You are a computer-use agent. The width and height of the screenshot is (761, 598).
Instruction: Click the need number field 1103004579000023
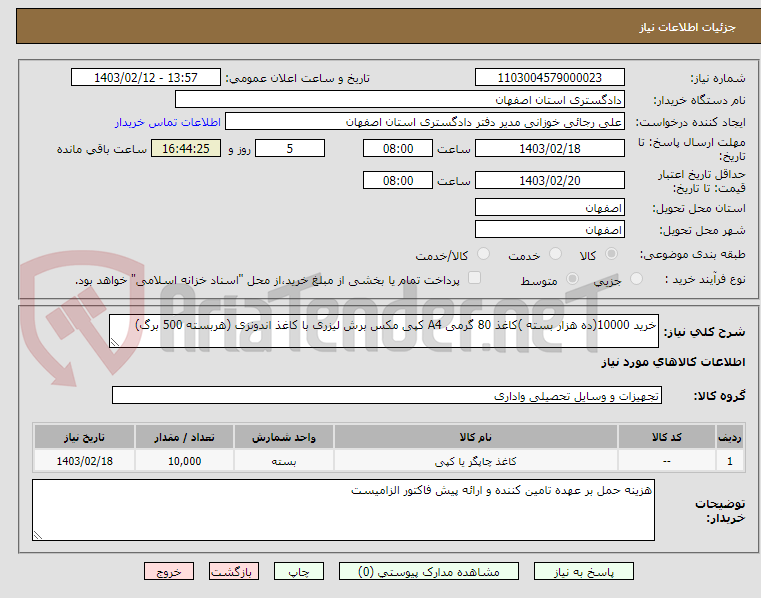click(549, 78)
